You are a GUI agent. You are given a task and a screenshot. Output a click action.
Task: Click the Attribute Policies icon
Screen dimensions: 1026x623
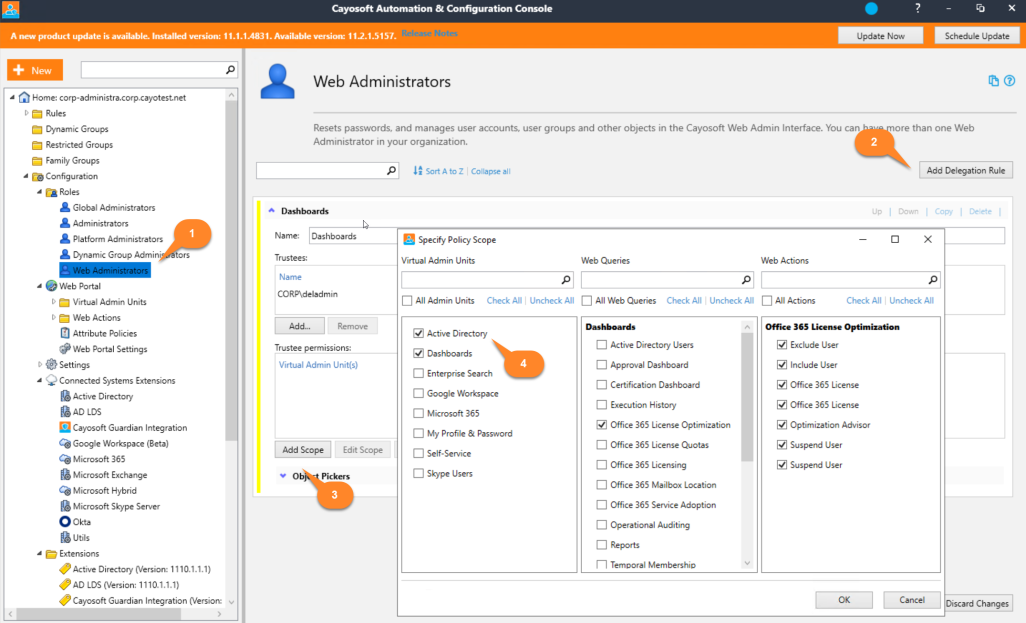[x=65, y=333]
